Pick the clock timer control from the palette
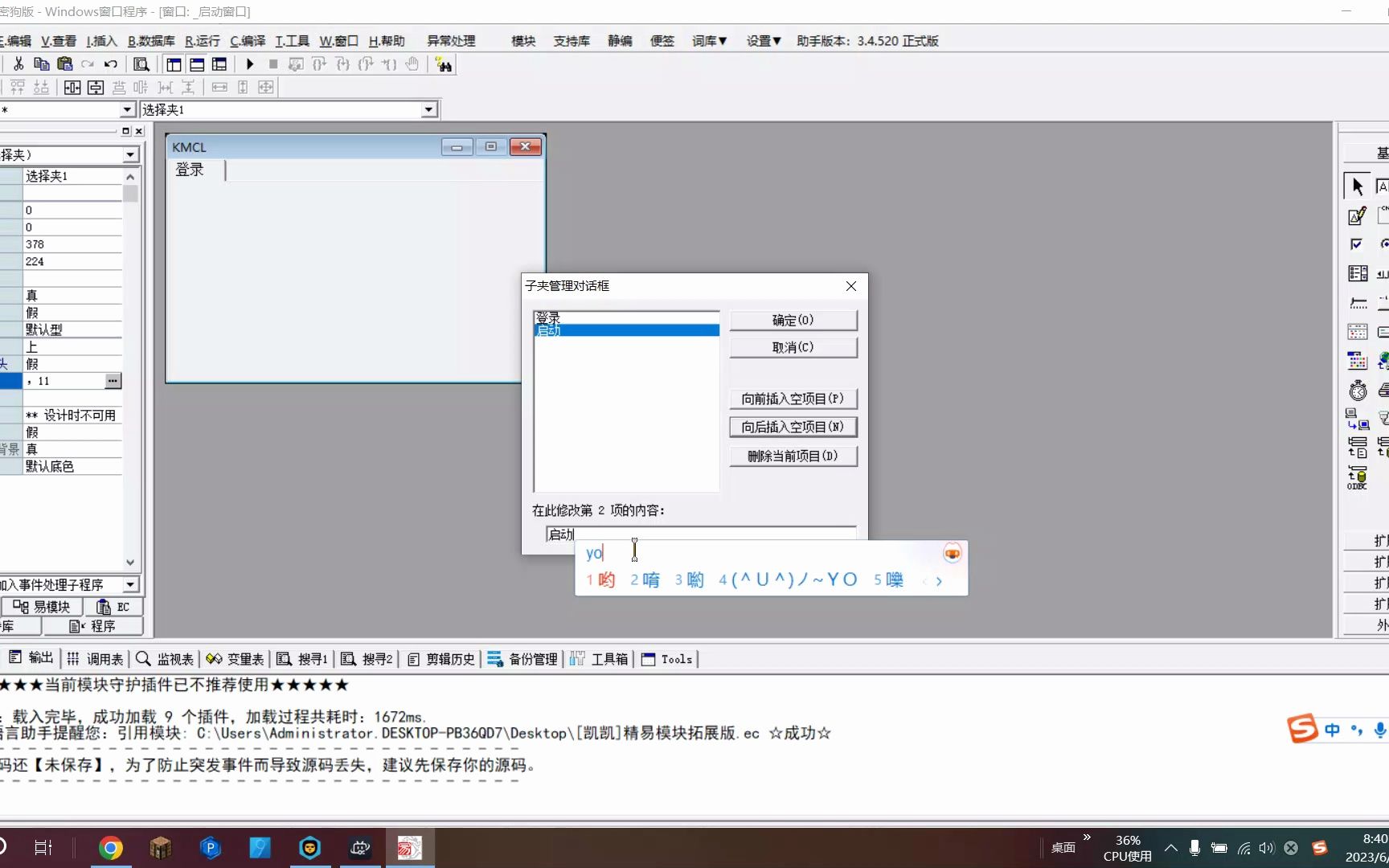The image size is (1389, 868). point(1358,390)
